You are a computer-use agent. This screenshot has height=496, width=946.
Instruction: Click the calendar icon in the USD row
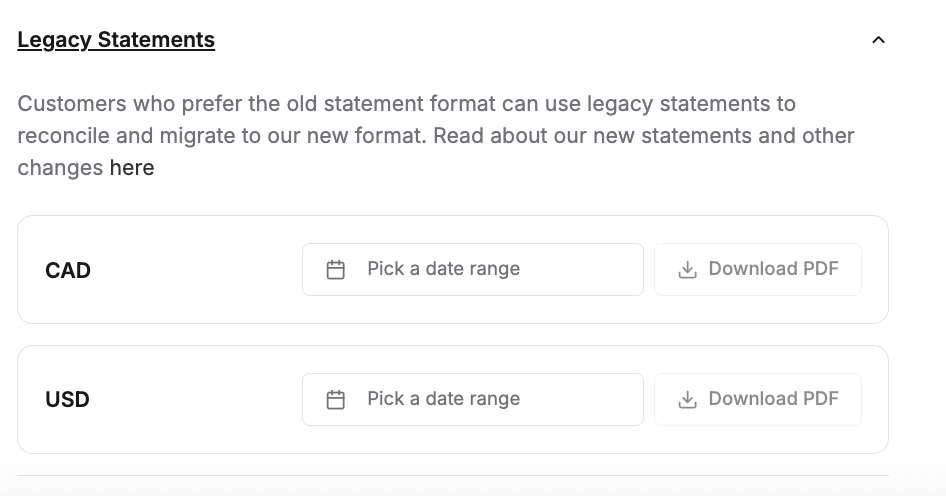point(336,400)
